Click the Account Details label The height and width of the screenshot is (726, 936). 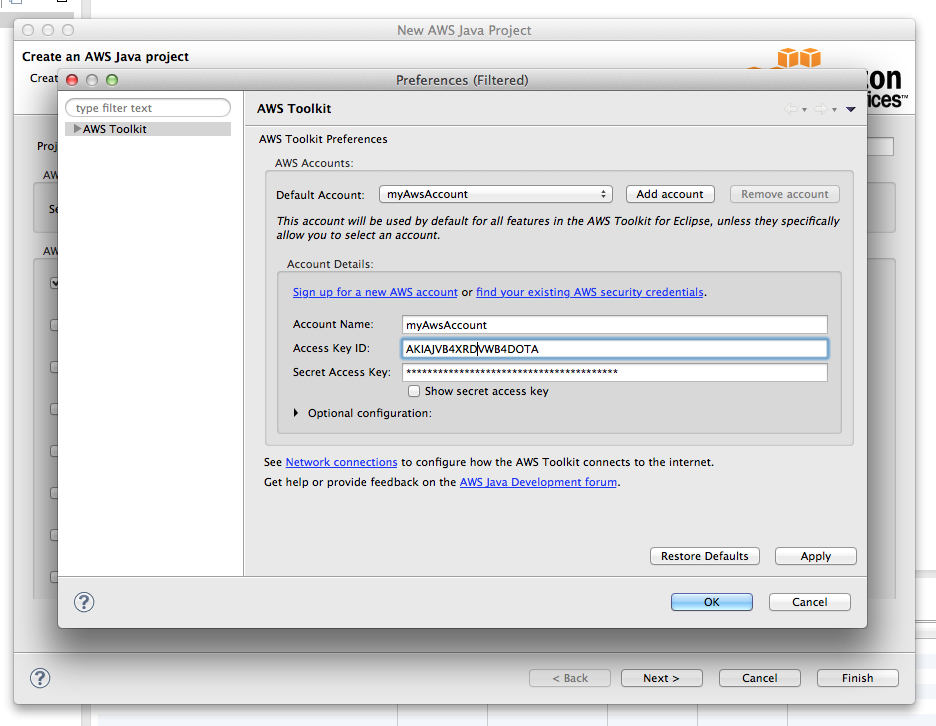click(x=330, y=264)
